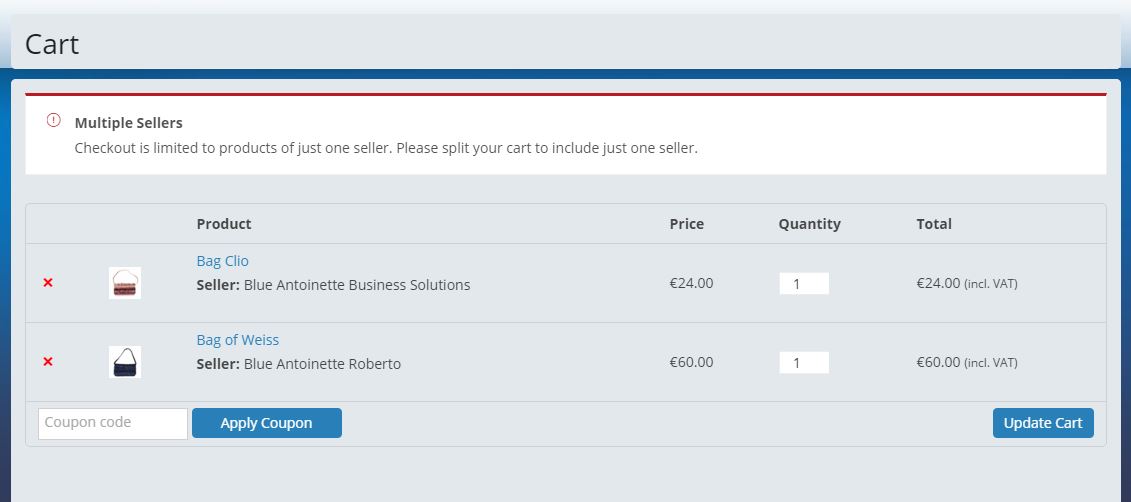Open the Bag Clio product thumbnail

[125, 283]
